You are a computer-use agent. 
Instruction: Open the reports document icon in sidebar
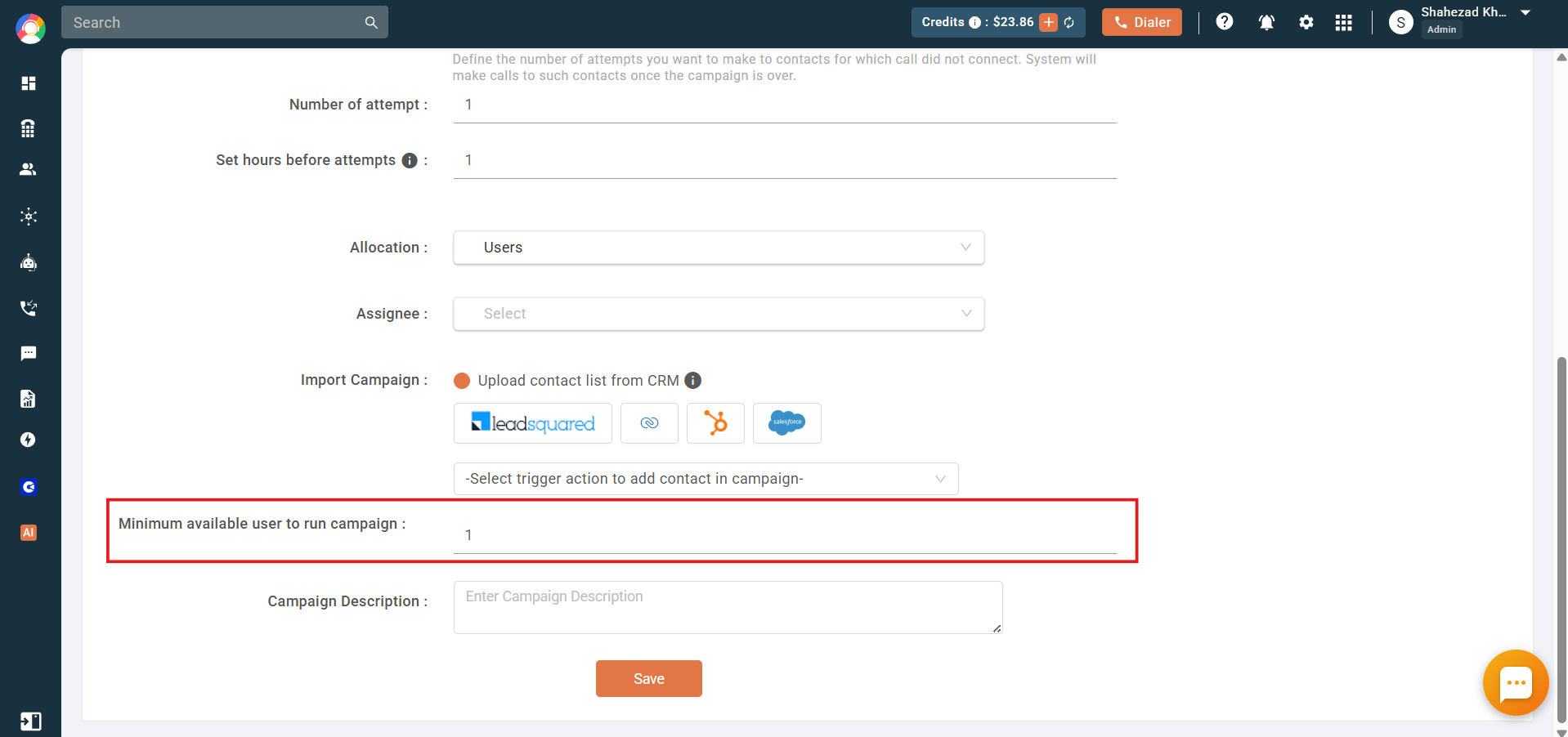coord(29,399)
